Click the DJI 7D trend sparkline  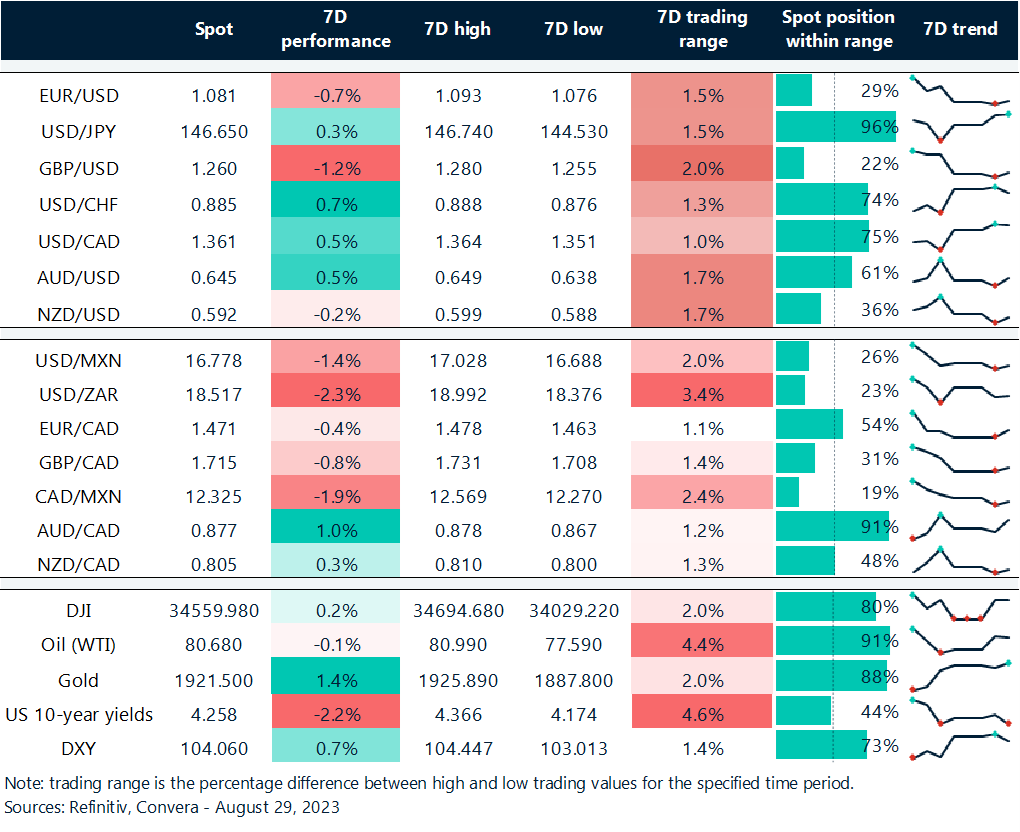coord(960,607)
